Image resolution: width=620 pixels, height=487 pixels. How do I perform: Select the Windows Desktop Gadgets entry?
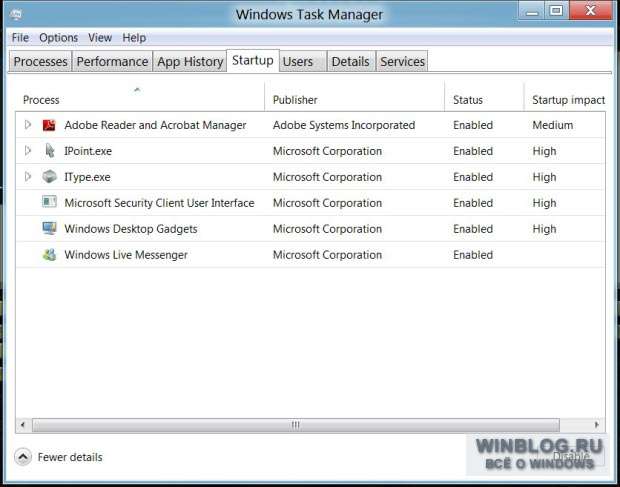tap(131, 229)
